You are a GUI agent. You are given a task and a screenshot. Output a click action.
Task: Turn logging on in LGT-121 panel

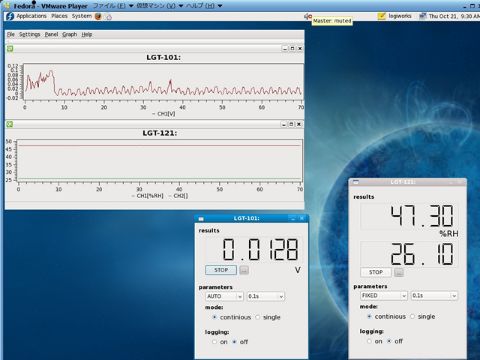tap(369, 341)
